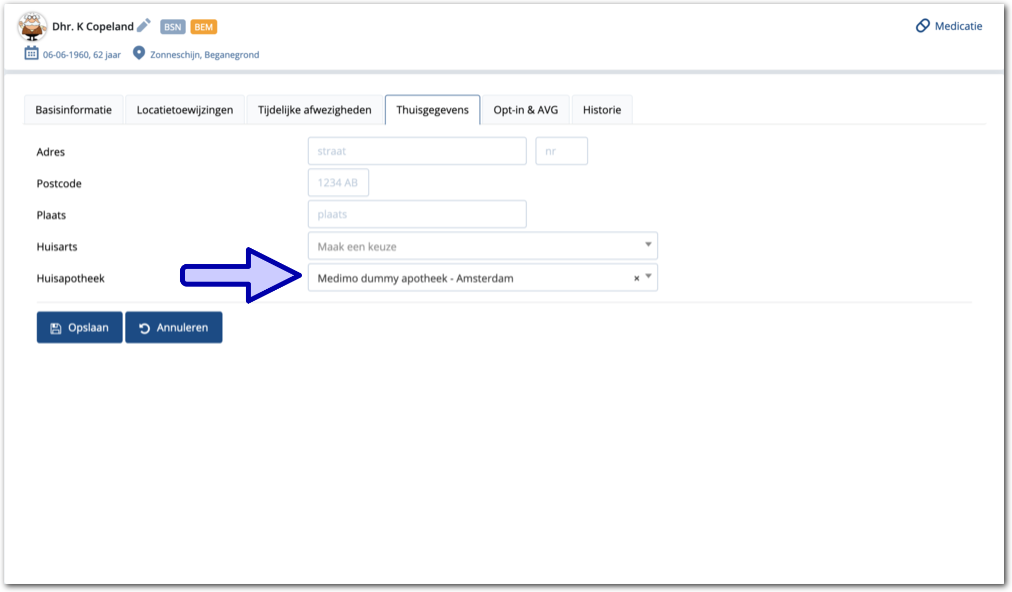Clear Huisapotheek selection with the x icon
This screenshot has height=592, width=1012.
click(x=636, y=279)
